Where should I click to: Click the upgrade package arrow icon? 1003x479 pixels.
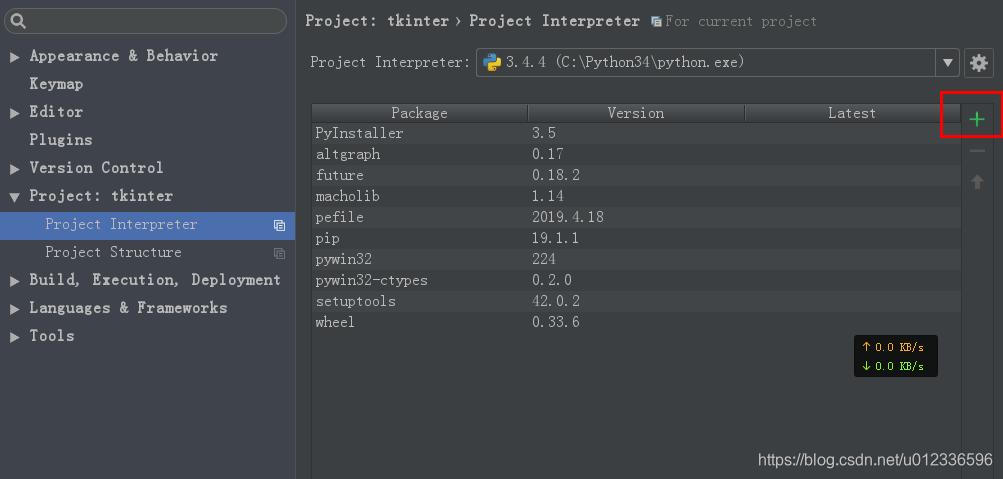[977, 182]
